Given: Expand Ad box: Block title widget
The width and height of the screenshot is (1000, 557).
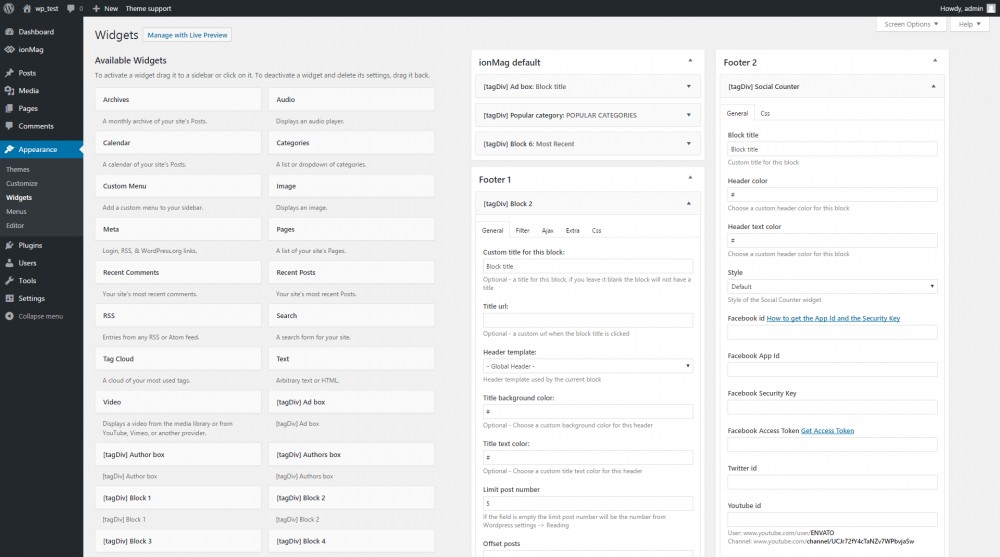Looking at the screenshot, I should click(x=689, y=86).
